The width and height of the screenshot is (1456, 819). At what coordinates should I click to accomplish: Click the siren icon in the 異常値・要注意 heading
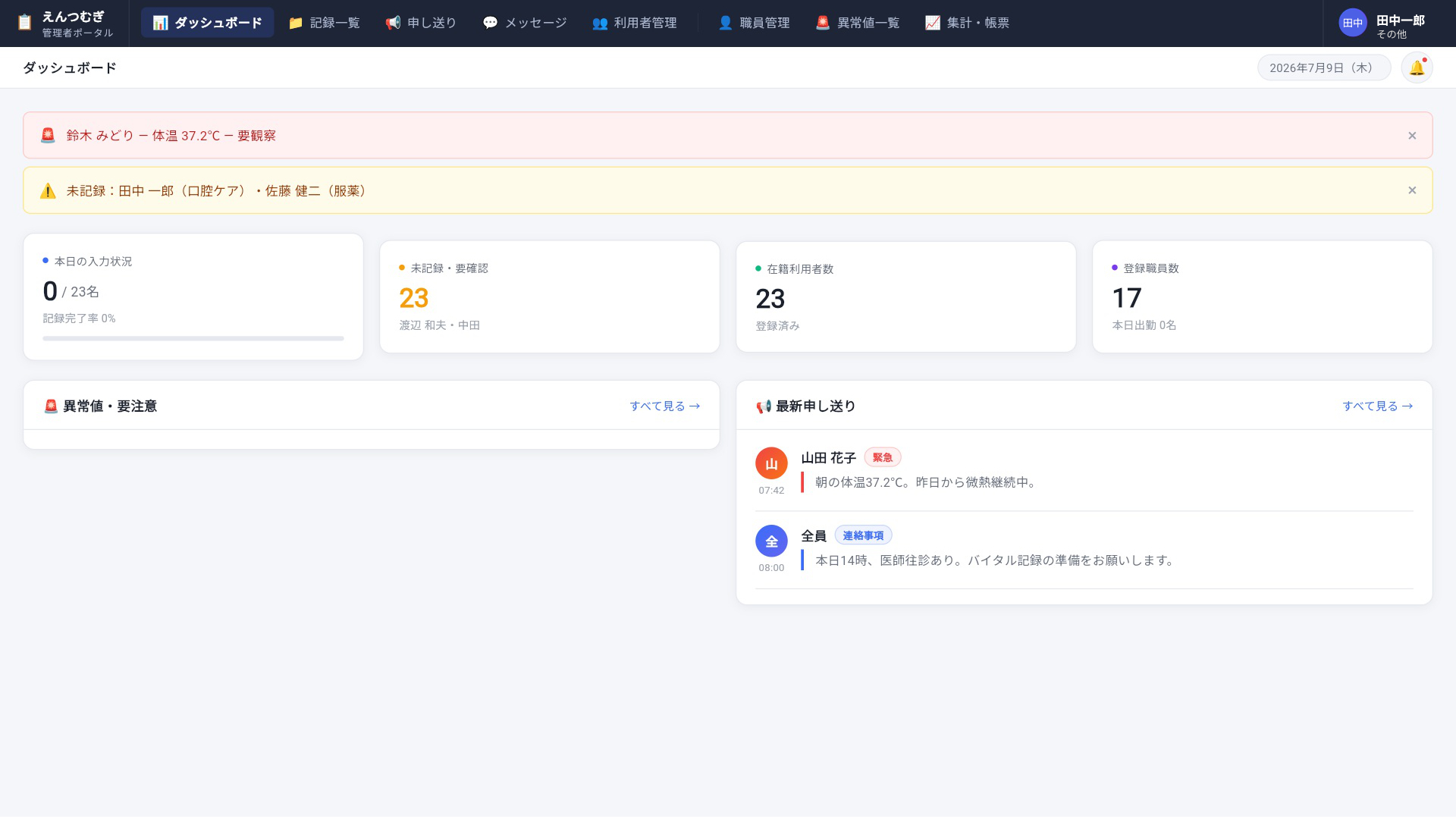(51, 406)
